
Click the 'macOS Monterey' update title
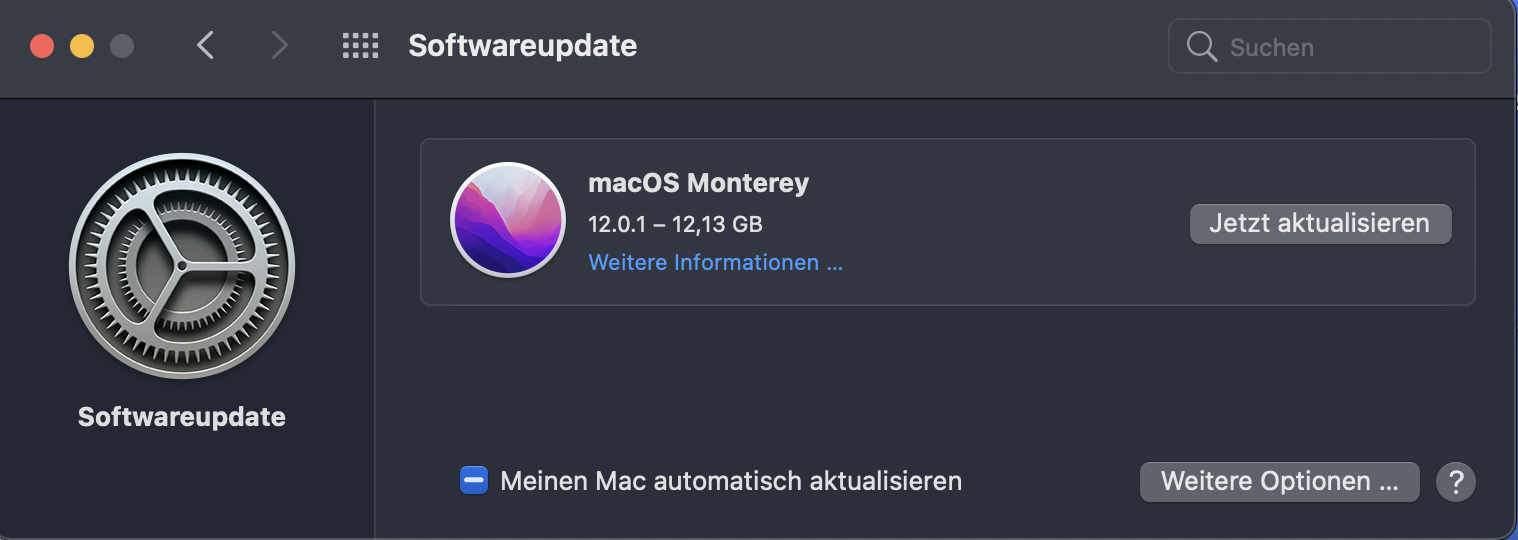pos(698,183)
